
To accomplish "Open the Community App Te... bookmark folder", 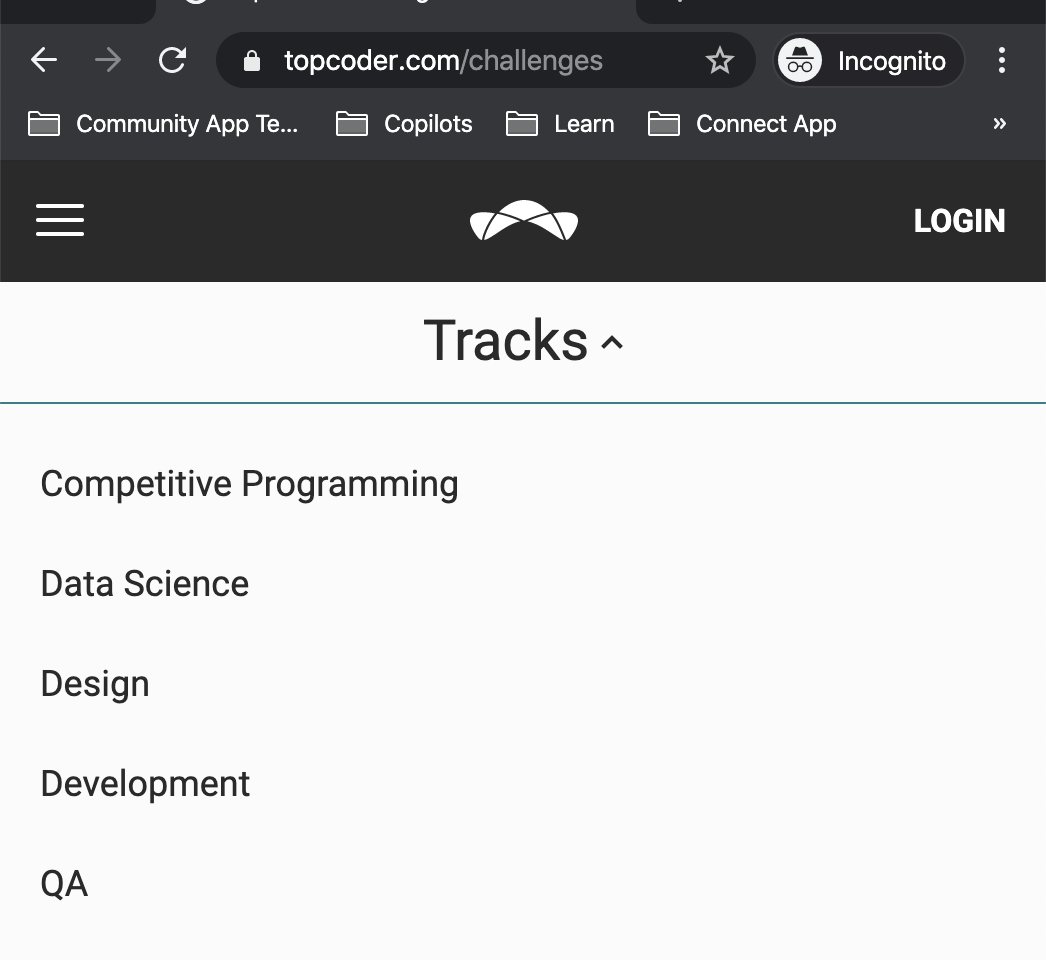I will point(163,124).
